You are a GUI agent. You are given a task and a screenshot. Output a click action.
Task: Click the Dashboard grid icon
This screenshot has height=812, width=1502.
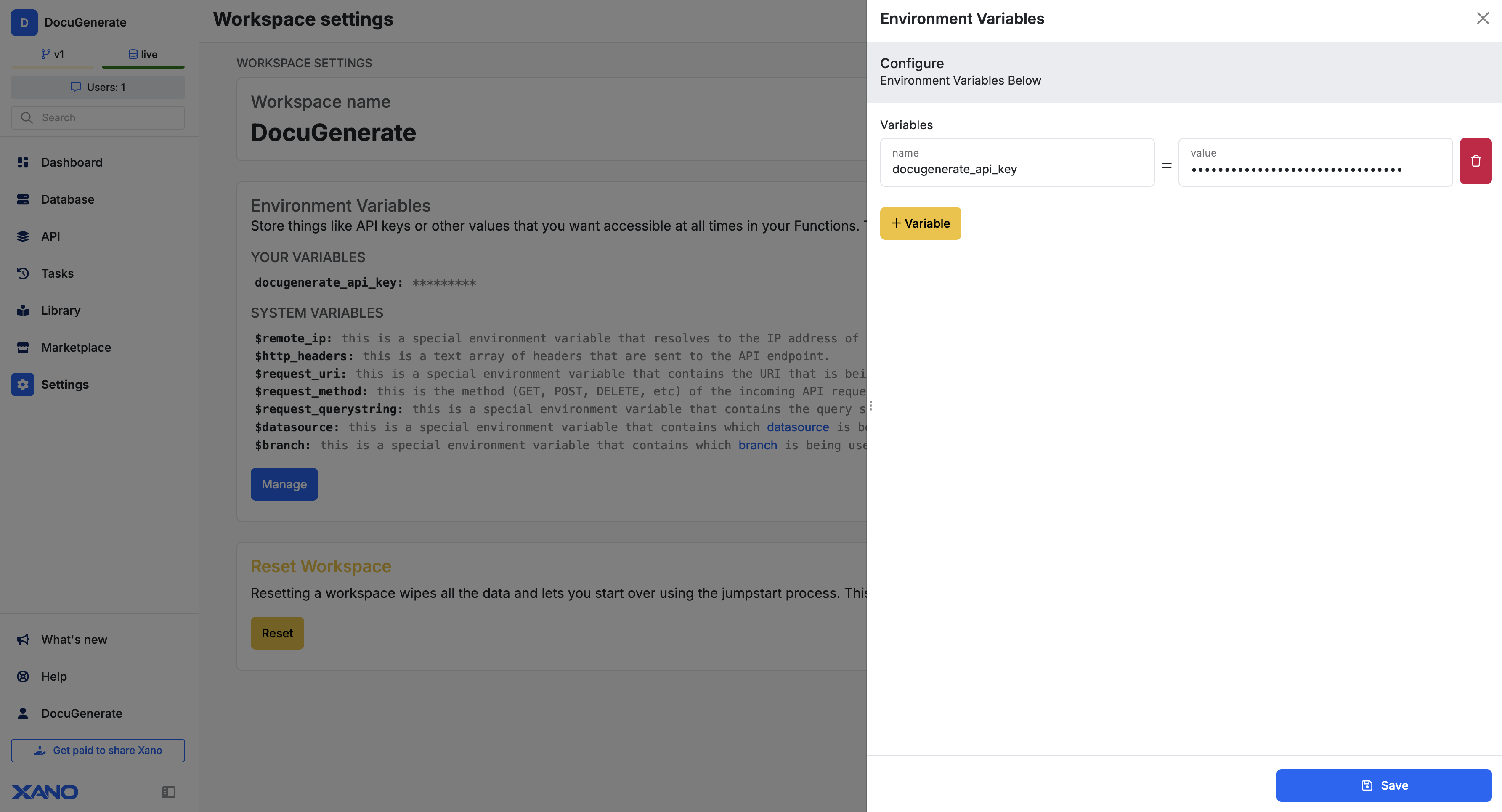(23, 162)
